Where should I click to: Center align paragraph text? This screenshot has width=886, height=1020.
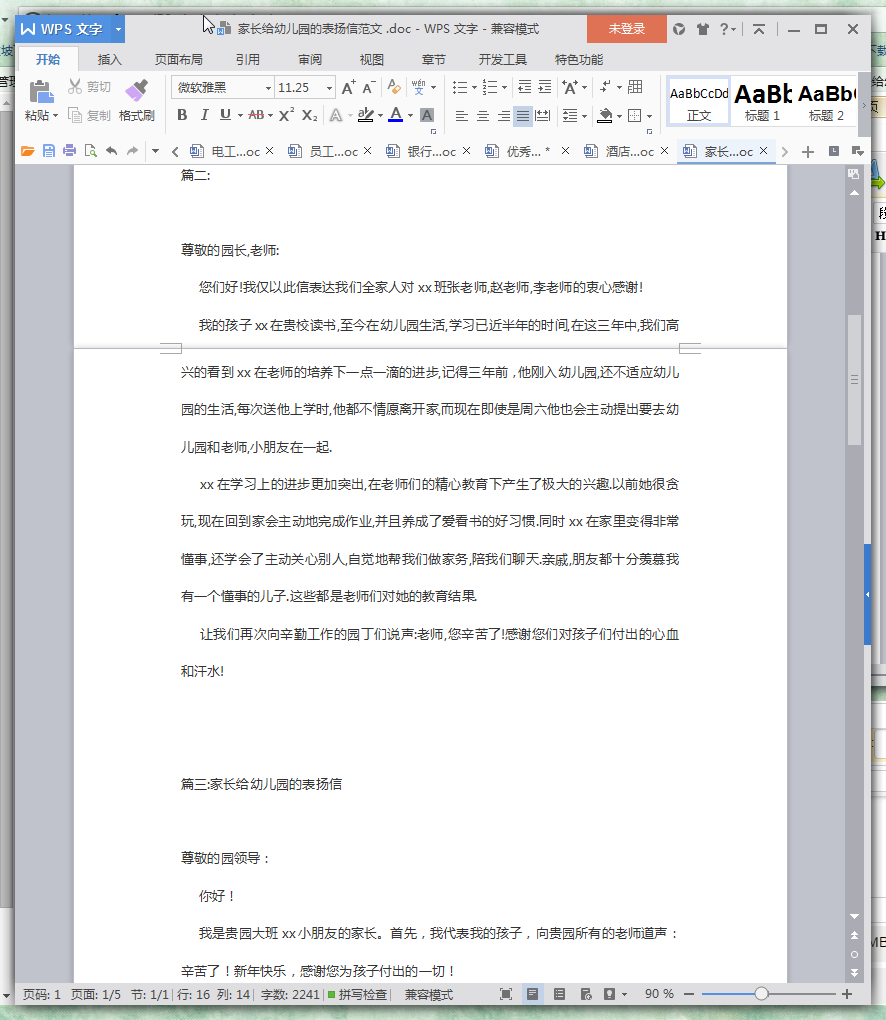pyautogui.click(x=483, y=116)
